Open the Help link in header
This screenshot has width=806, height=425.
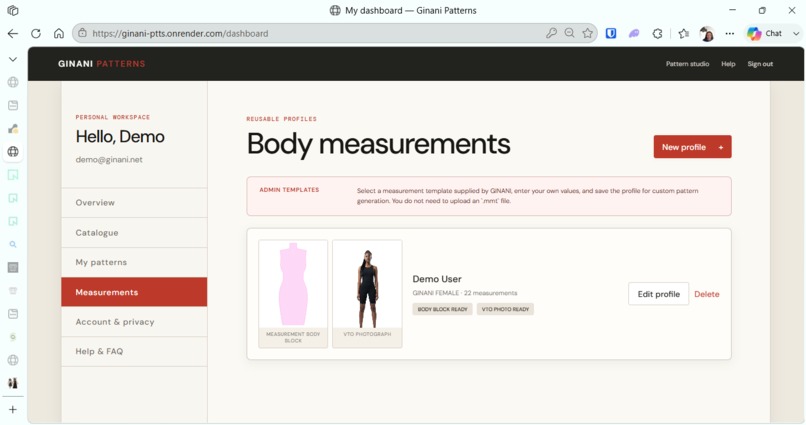(728, 64)
